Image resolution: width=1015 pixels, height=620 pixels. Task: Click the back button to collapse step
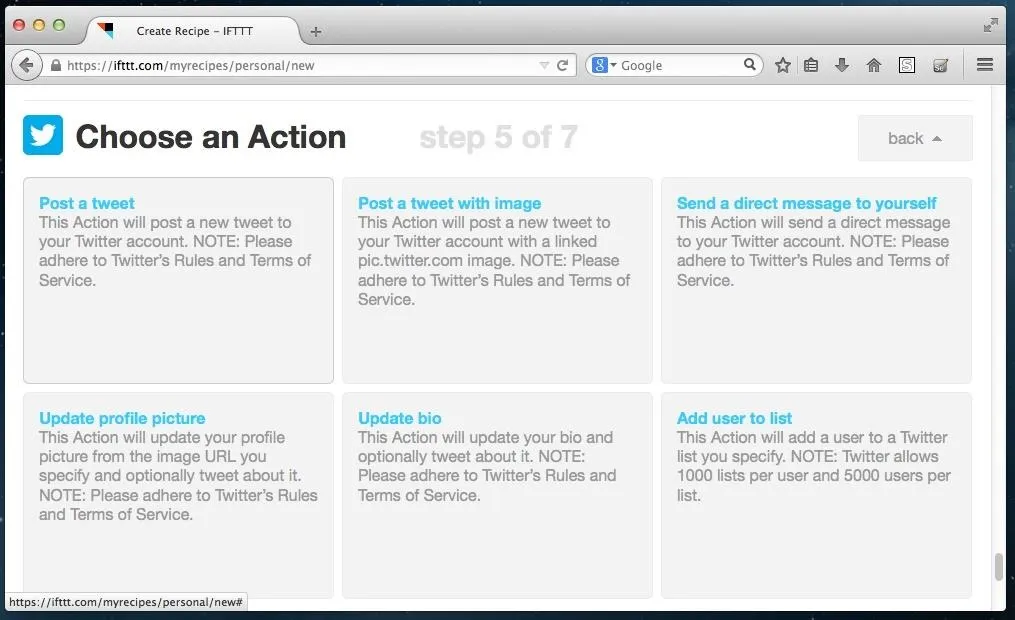coord(915,138)
